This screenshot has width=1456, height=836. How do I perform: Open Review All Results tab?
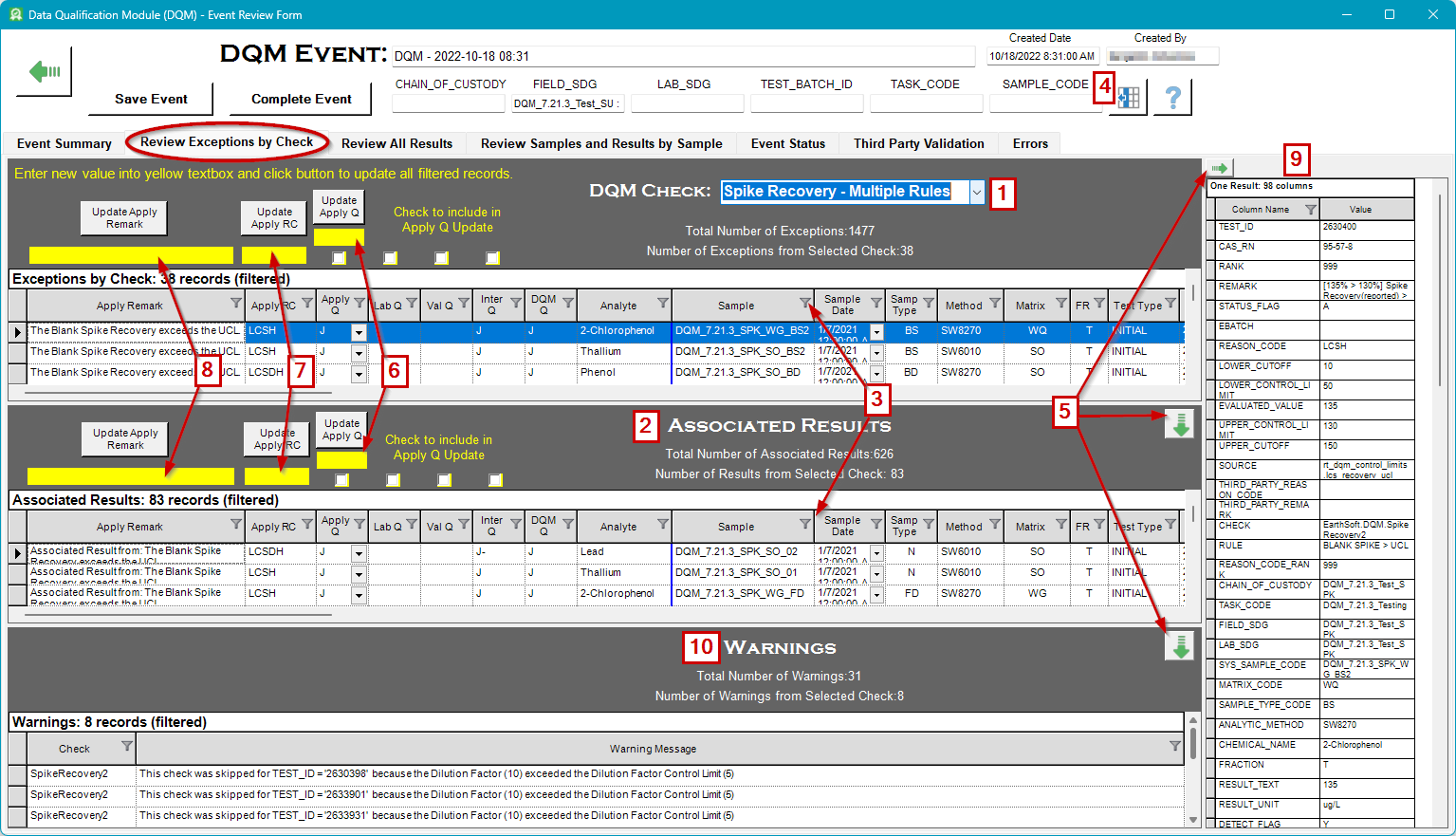click(x=396, y=143)
